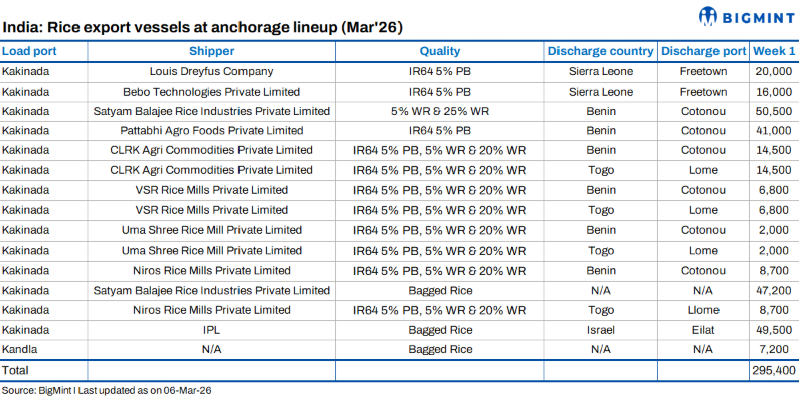
Task: Click the Discharge country column header
Action: [600, 51]
